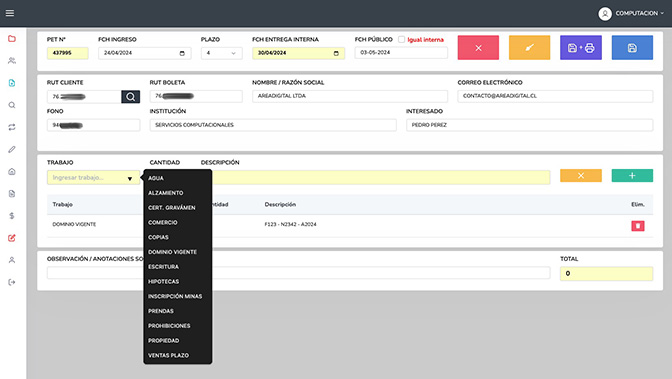Open the users group icon in the sidebar

[12, 60]
